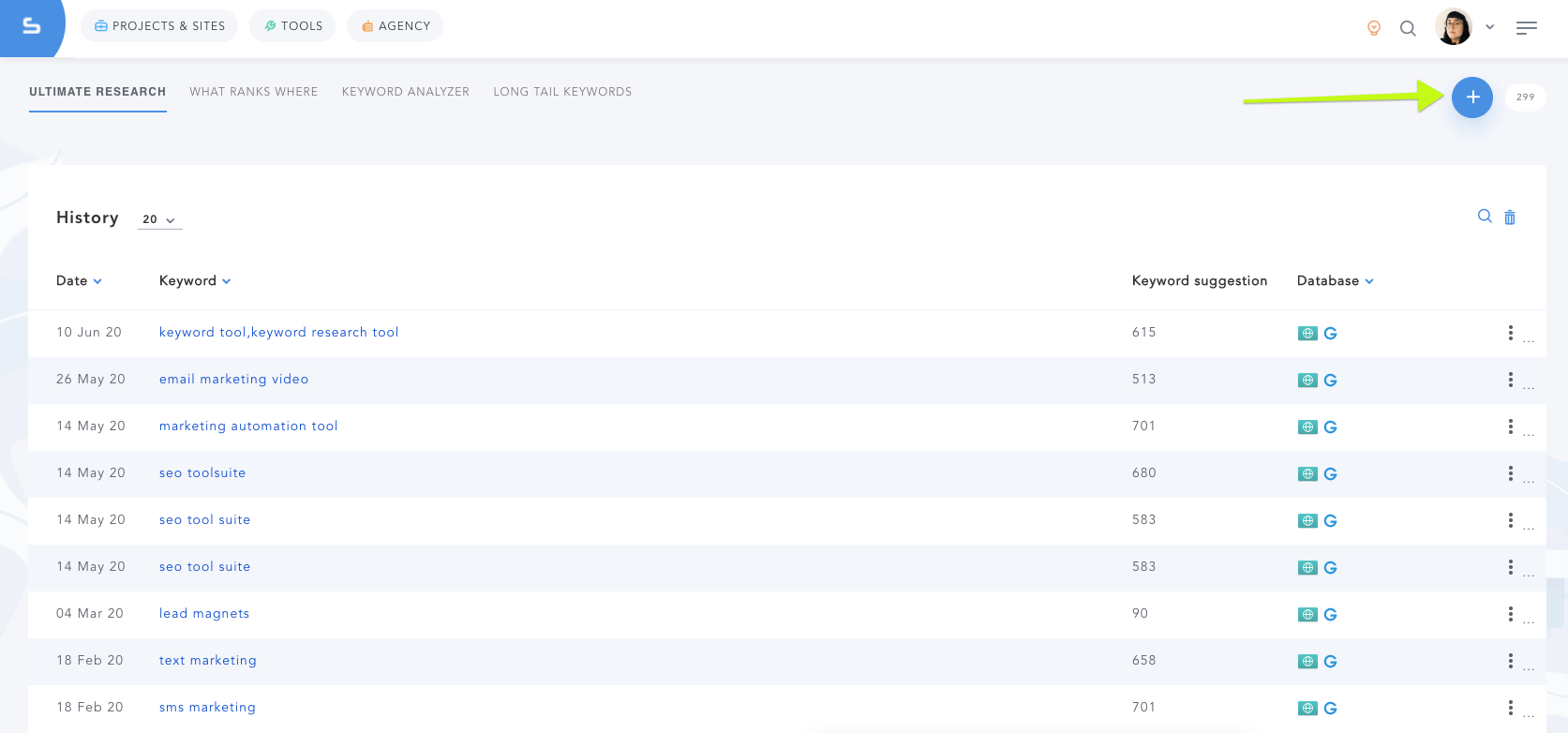1568x733 pixels.
Task: Click Google icon in text marketing row
Action: [1330, 662]
